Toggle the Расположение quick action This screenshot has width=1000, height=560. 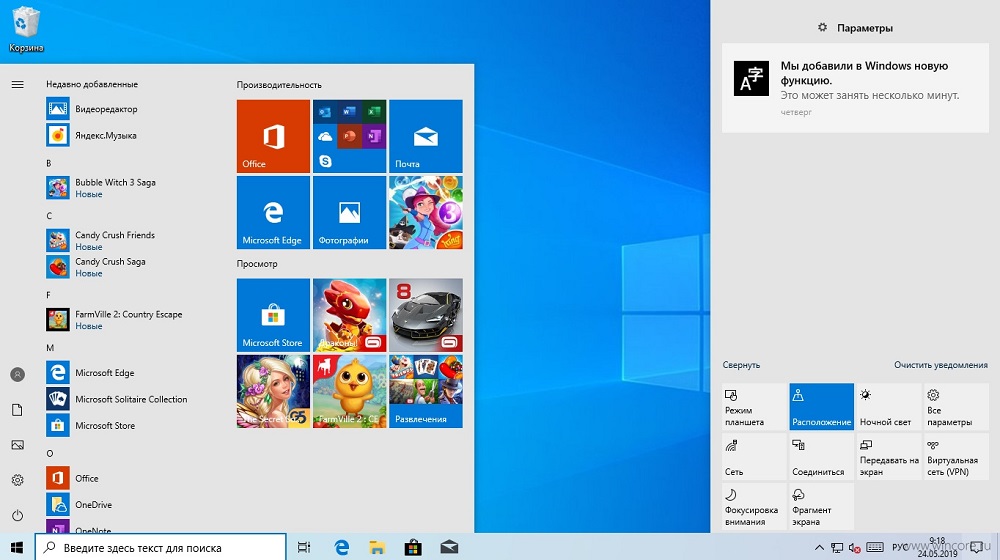[x=821, y=406]
